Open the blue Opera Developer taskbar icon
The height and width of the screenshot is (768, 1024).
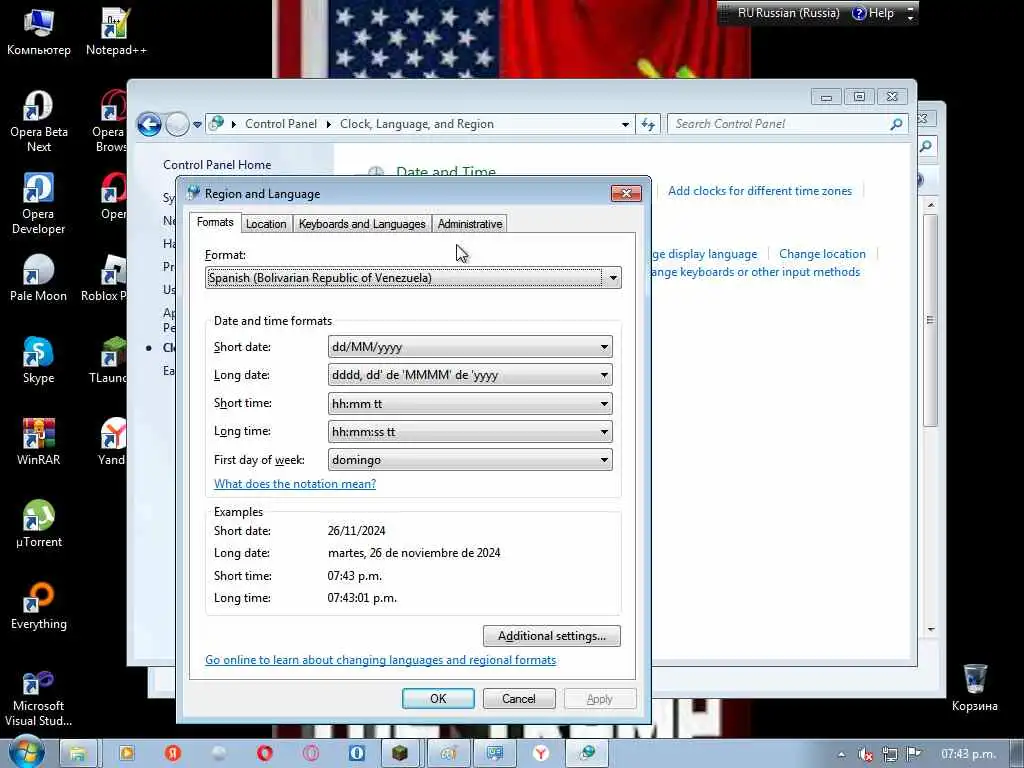[357, 754]
